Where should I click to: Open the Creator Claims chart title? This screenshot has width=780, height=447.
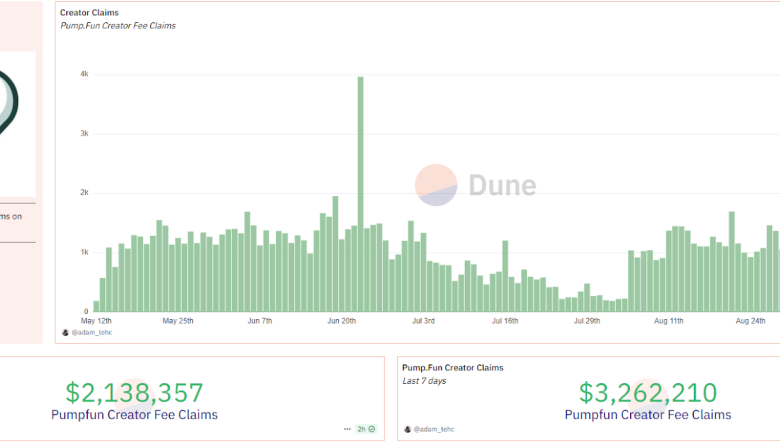[89, 13]
